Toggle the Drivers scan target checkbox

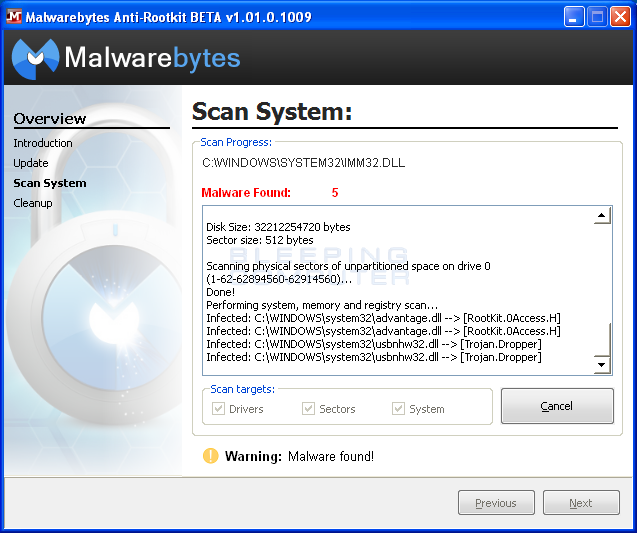pyautogui.click(x=219, y=408)
